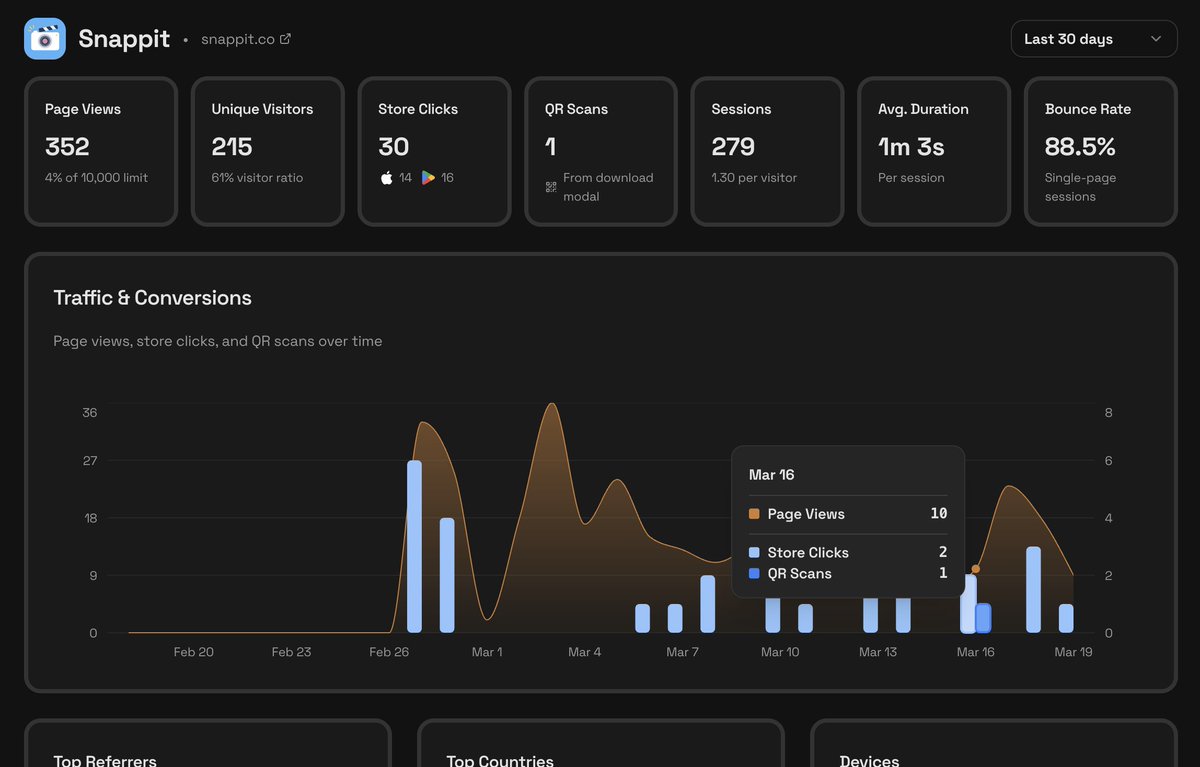Click the Mar 19 axis label

tap(1073, 652)
